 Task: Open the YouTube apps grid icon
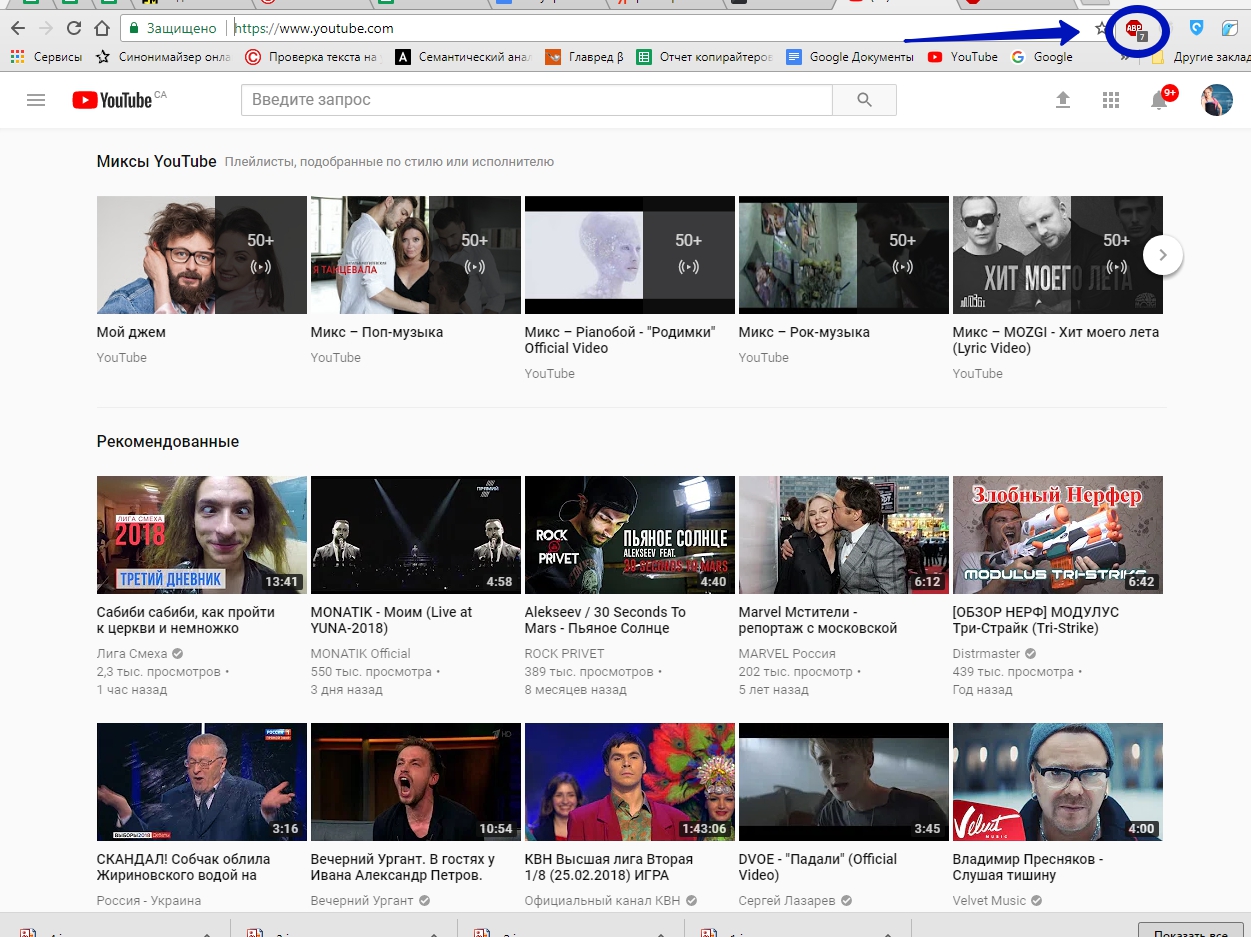(1110, 100)
